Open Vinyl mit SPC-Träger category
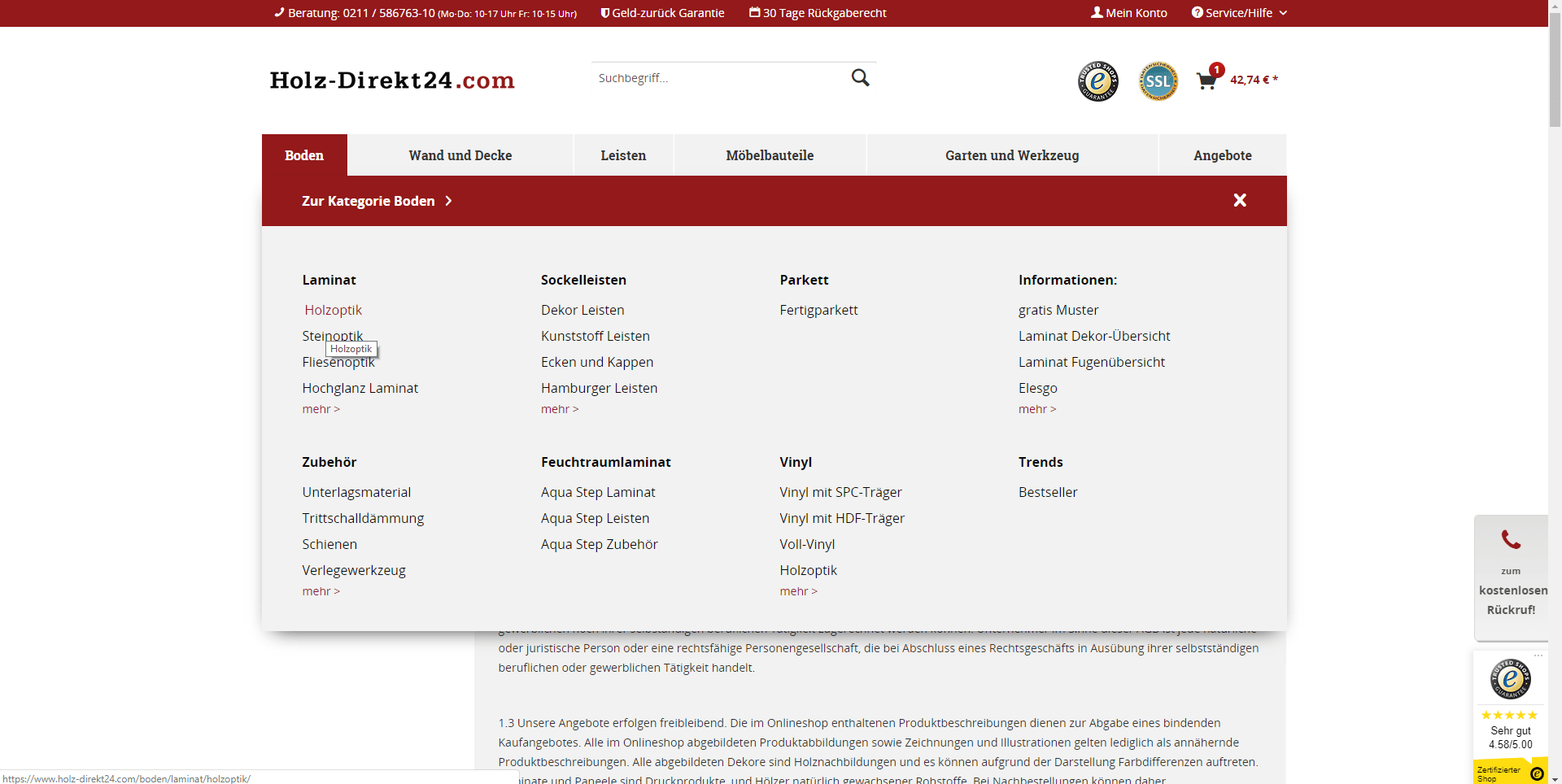The width and height of the screenshot is (1562, 784). pyautogui.click(x=840, y=492)
